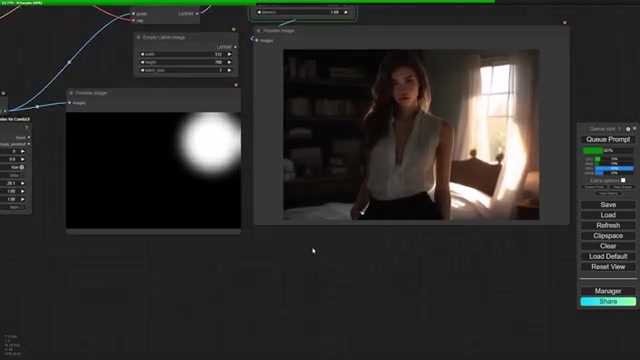The width and height of the screenshot is (640, 360).
Task: Click the queue progress bar showing 40%
Action: 608,151
